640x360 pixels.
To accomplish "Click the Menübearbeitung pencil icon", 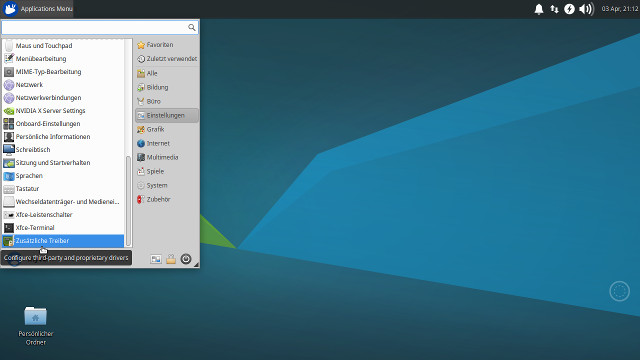I will (9, 58).
